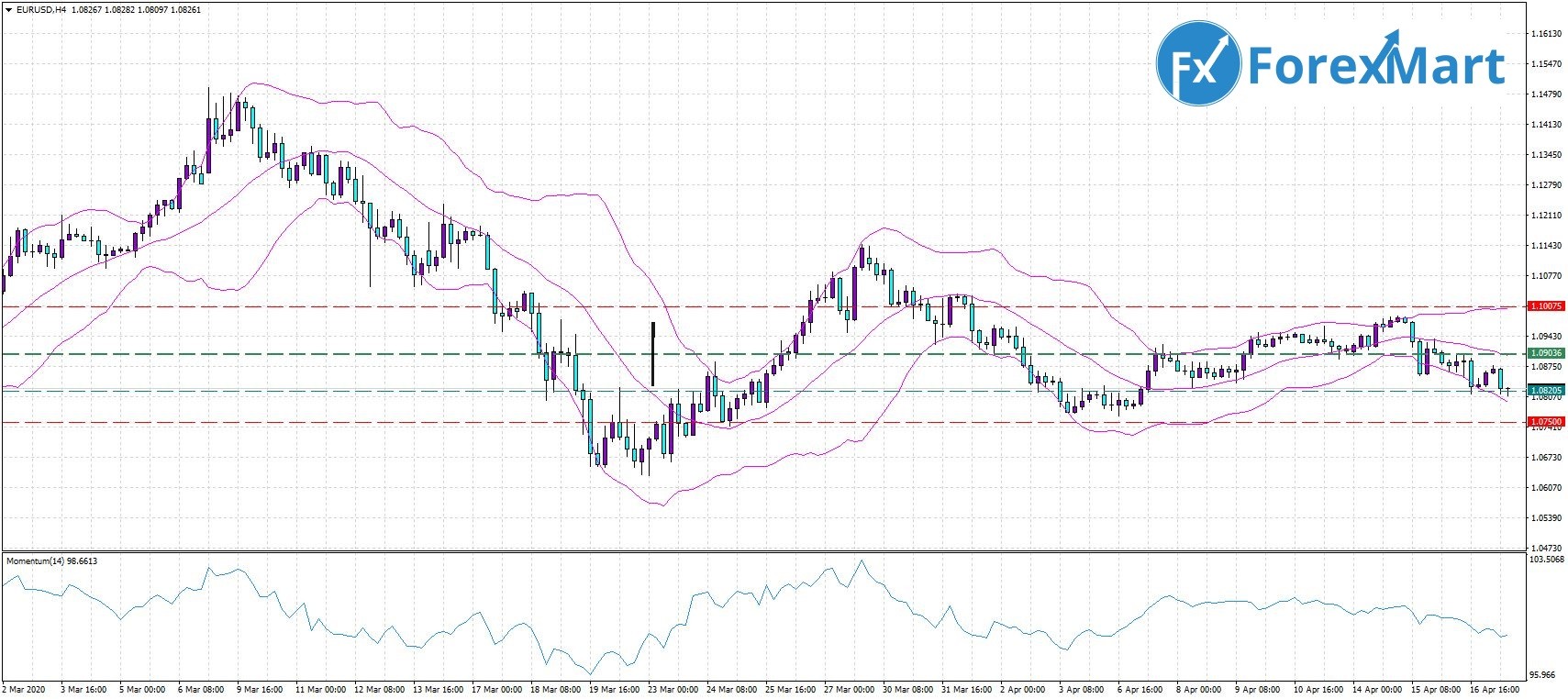Viewport: 1568px width, 699px height.
Task: Click the ForexMart FX circle logo
Action: pyautogui.click(x=1197, y=64)
